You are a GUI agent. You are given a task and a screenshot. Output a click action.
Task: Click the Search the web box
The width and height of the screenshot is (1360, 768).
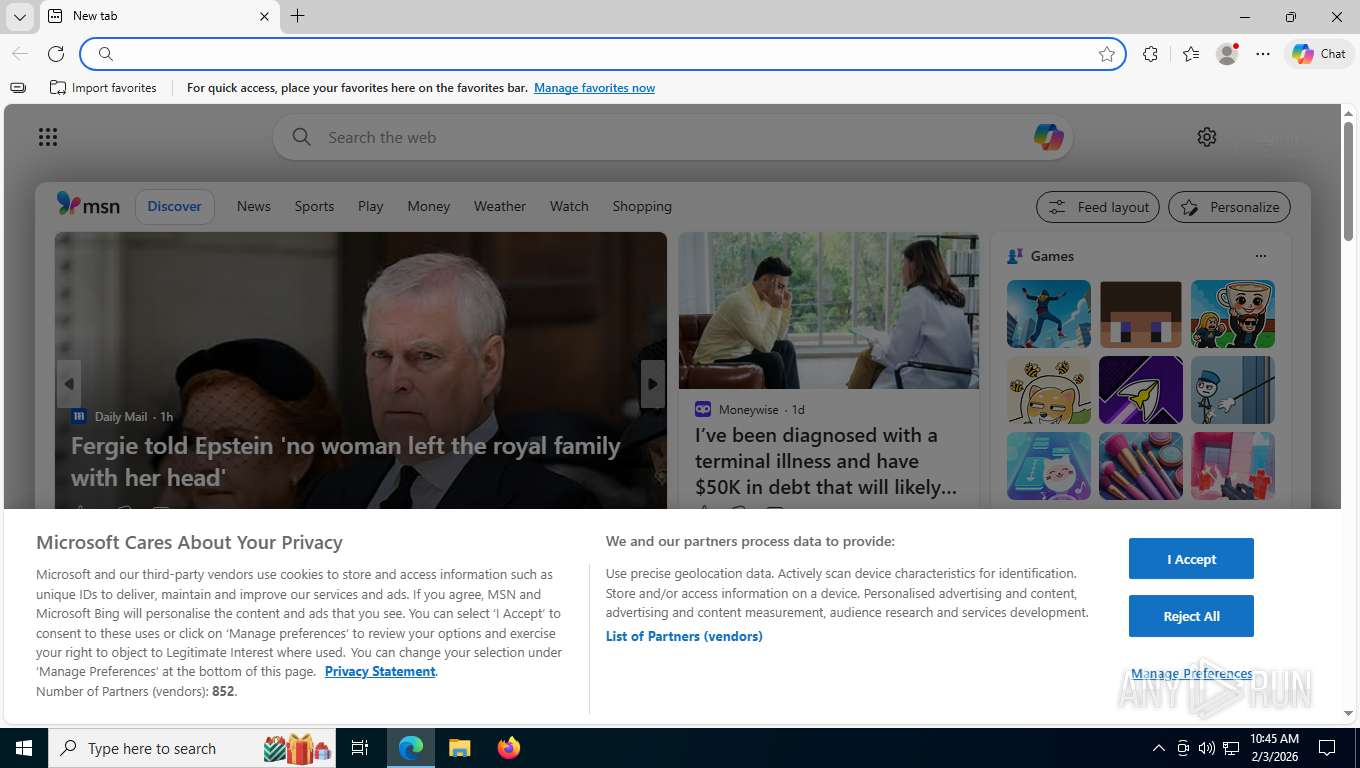[672, 137]
